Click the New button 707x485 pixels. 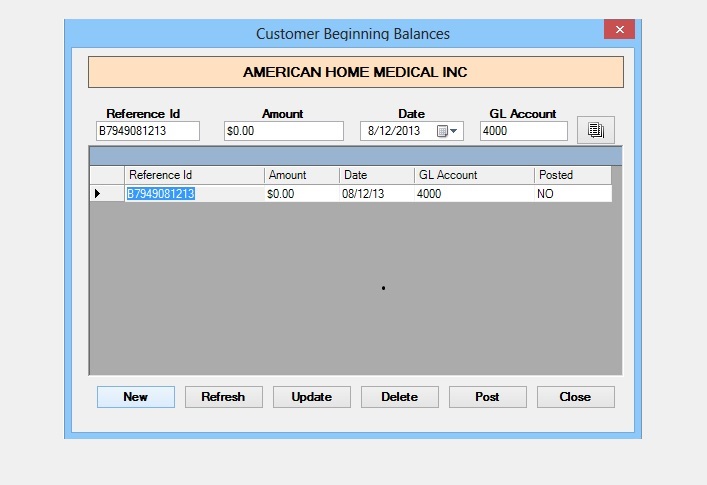coord(136,397)
